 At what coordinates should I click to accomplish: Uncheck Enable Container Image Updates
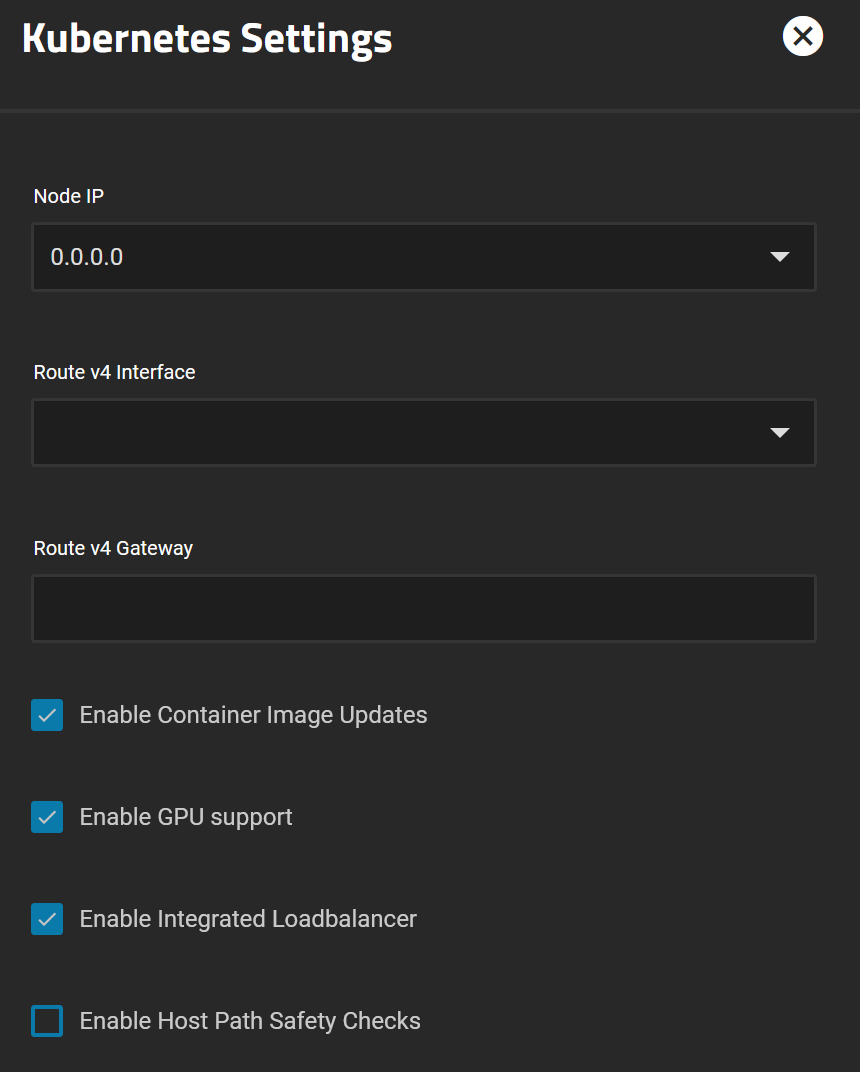[47, 715]
